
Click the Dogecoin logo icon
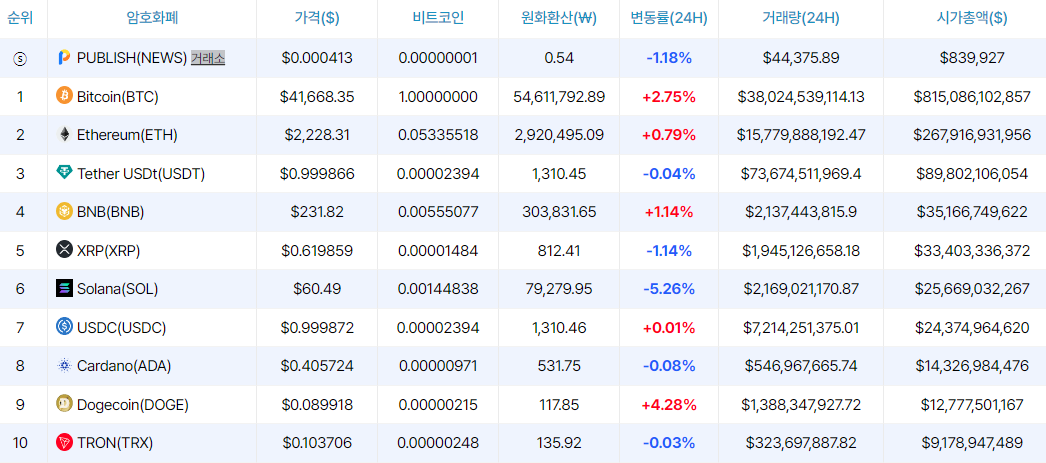pos(64,403)
